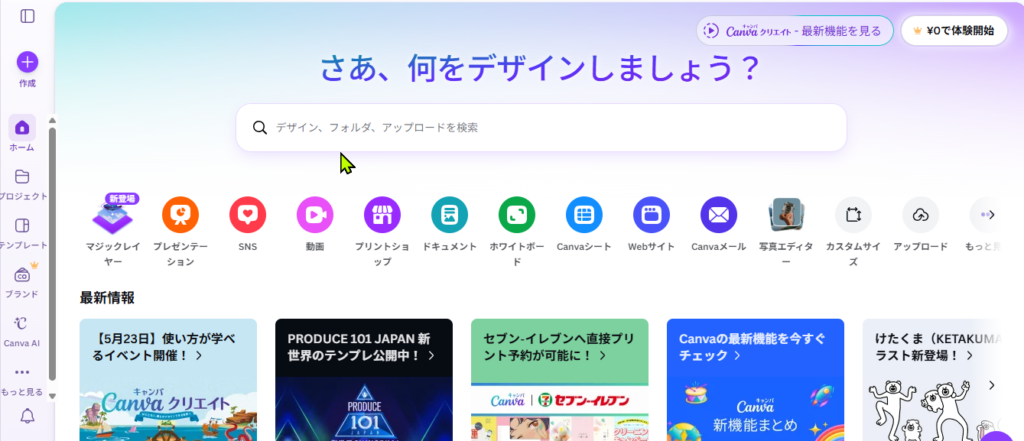The image size is (1024, 441).
Task: Click the next arrow on news carousel
Action: coord(991,385)
